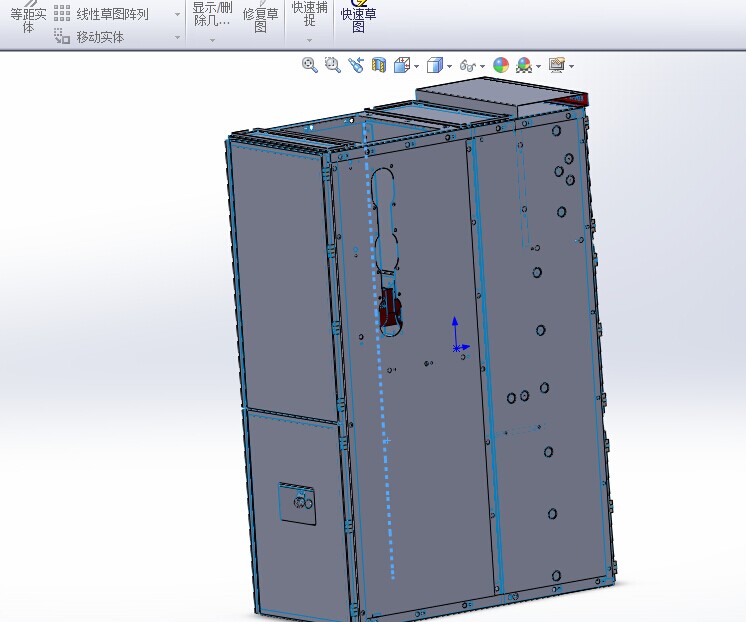Select the small rectangular panel with round holes

click(x=297, y=504)
